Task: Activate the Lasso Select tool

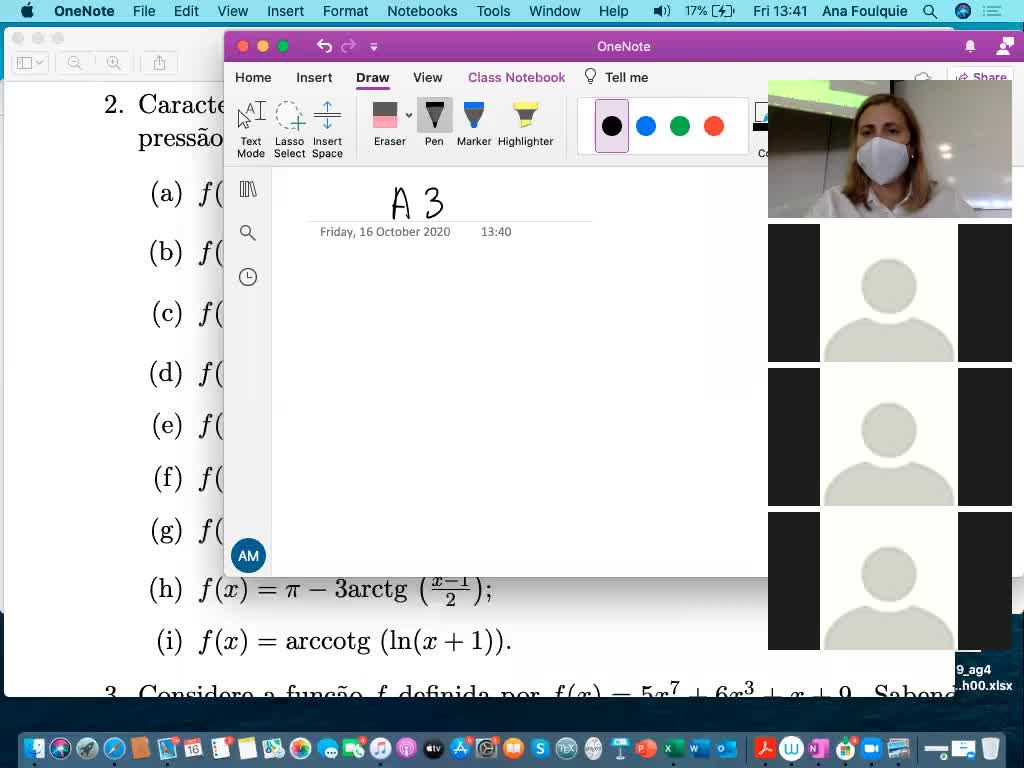Action: click(289, 129)
